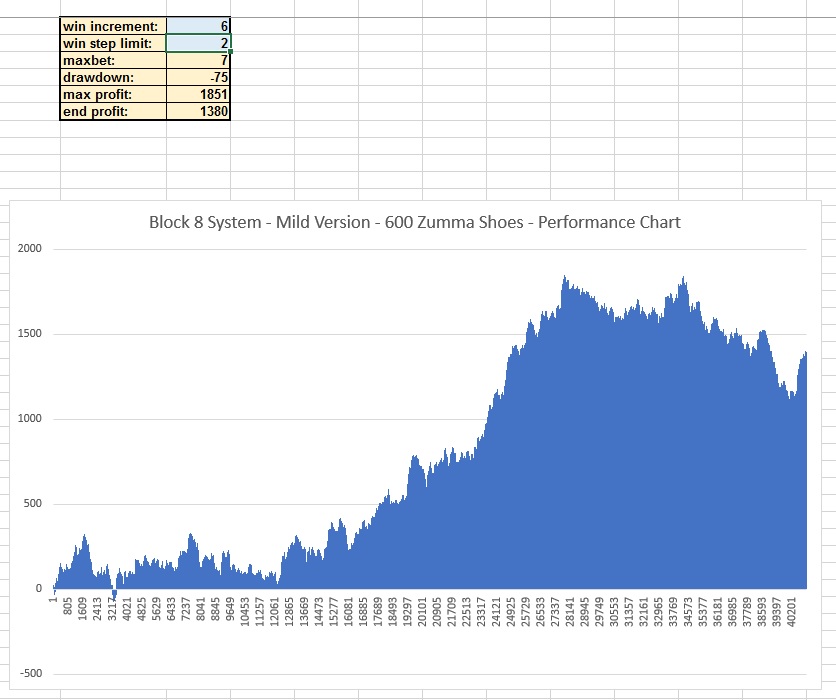The height and width of the screenshot is (700, 836).
Task: Click the fill handle on the selected cell
Action: click(231, 51)
